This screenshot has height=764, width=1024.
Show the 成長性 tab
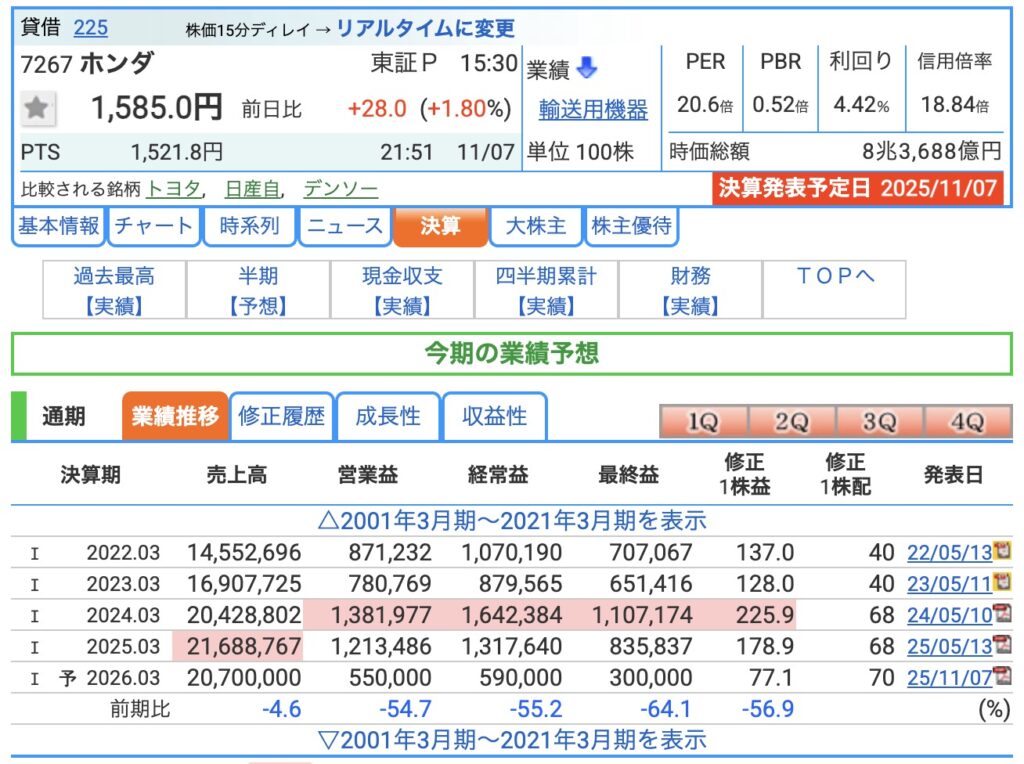click(388, 417)
